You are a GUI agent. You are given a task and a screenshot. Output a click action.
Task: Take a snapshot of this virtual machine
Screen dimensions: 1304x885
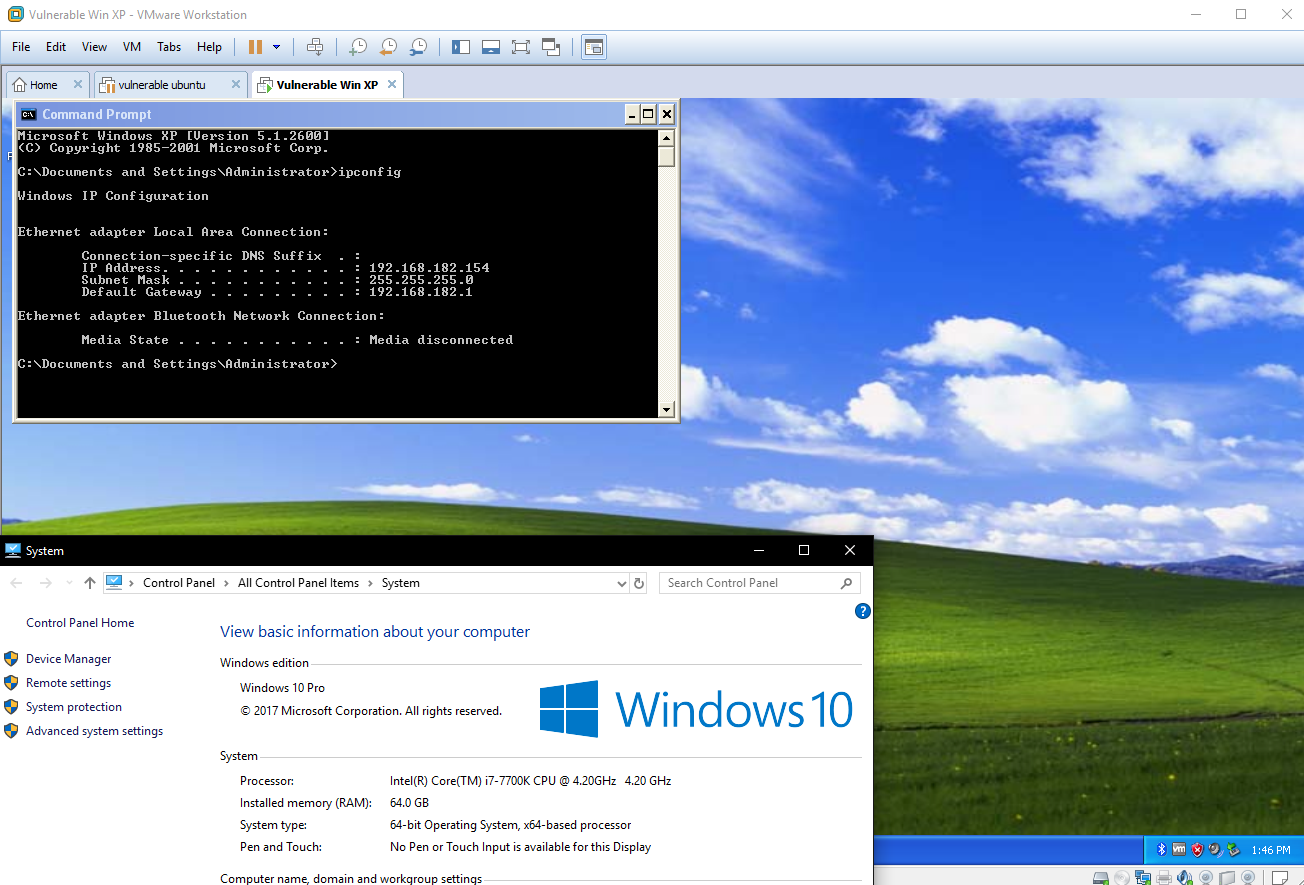[357, 47]
